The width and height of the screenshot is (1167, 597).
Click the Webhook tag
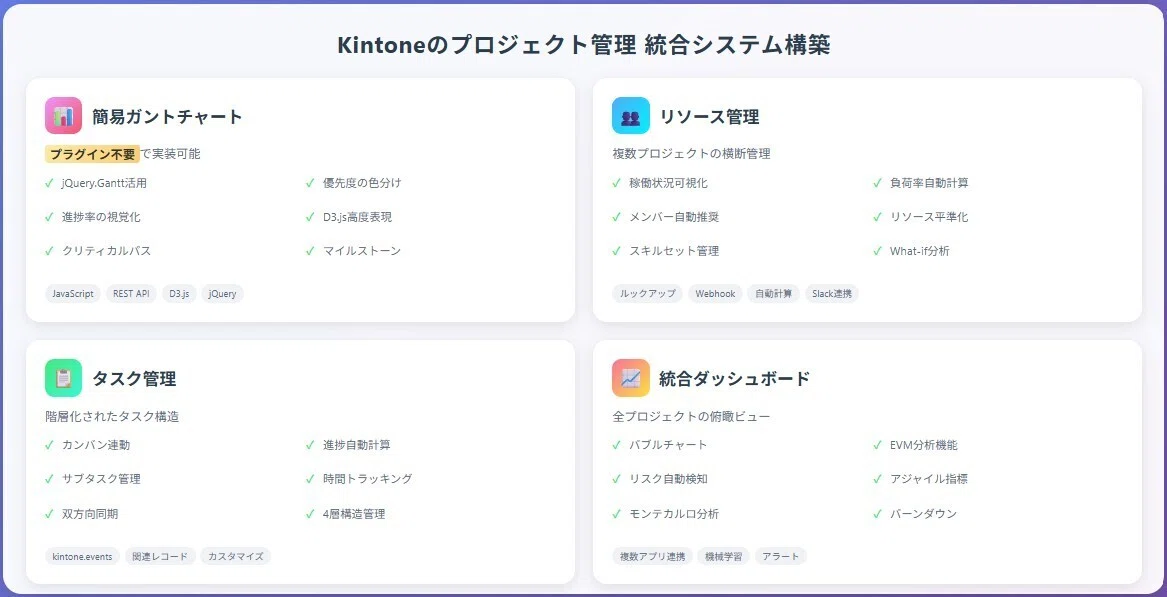pyautogui.click(x=715, y=293)
